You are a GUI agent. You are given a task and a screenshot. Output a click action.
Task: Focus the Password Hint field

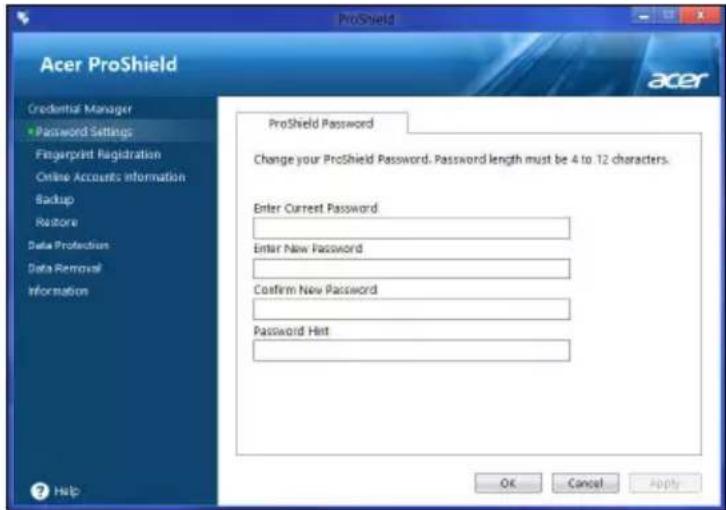click(x=411, y=350)
